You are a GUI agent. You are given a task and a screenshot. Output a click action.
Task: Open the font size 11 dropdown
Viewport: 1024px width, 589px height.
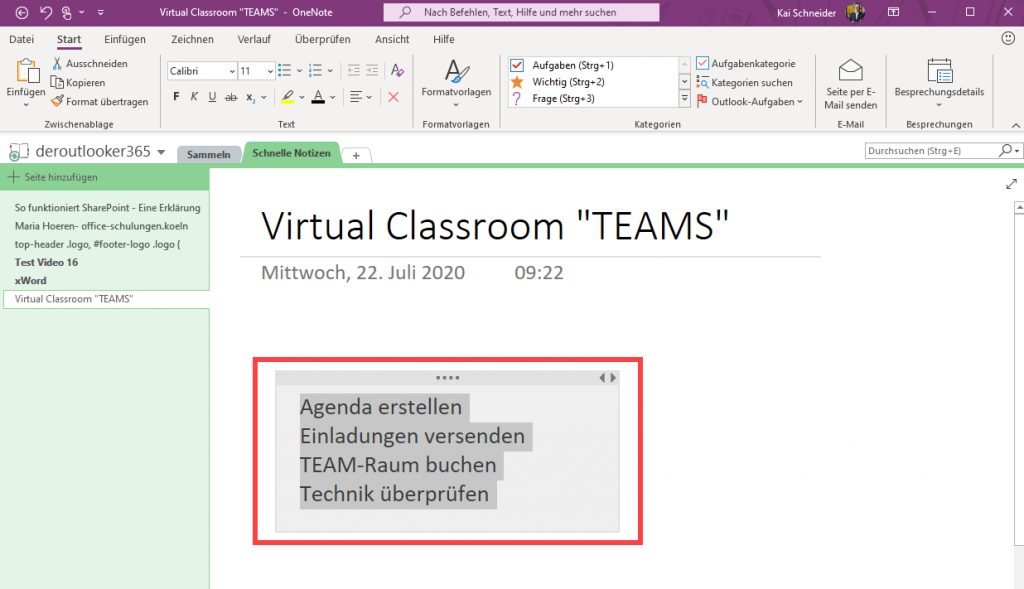(270, 71)
